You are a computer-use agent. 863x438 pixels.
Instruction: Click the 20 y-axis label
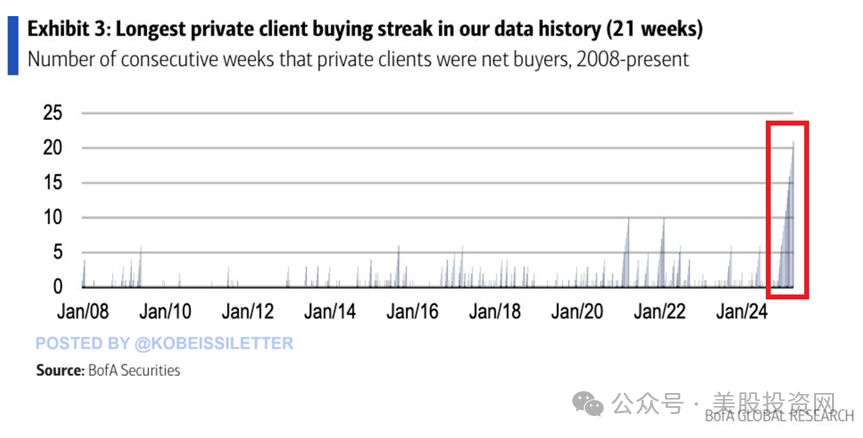(53, 148)
